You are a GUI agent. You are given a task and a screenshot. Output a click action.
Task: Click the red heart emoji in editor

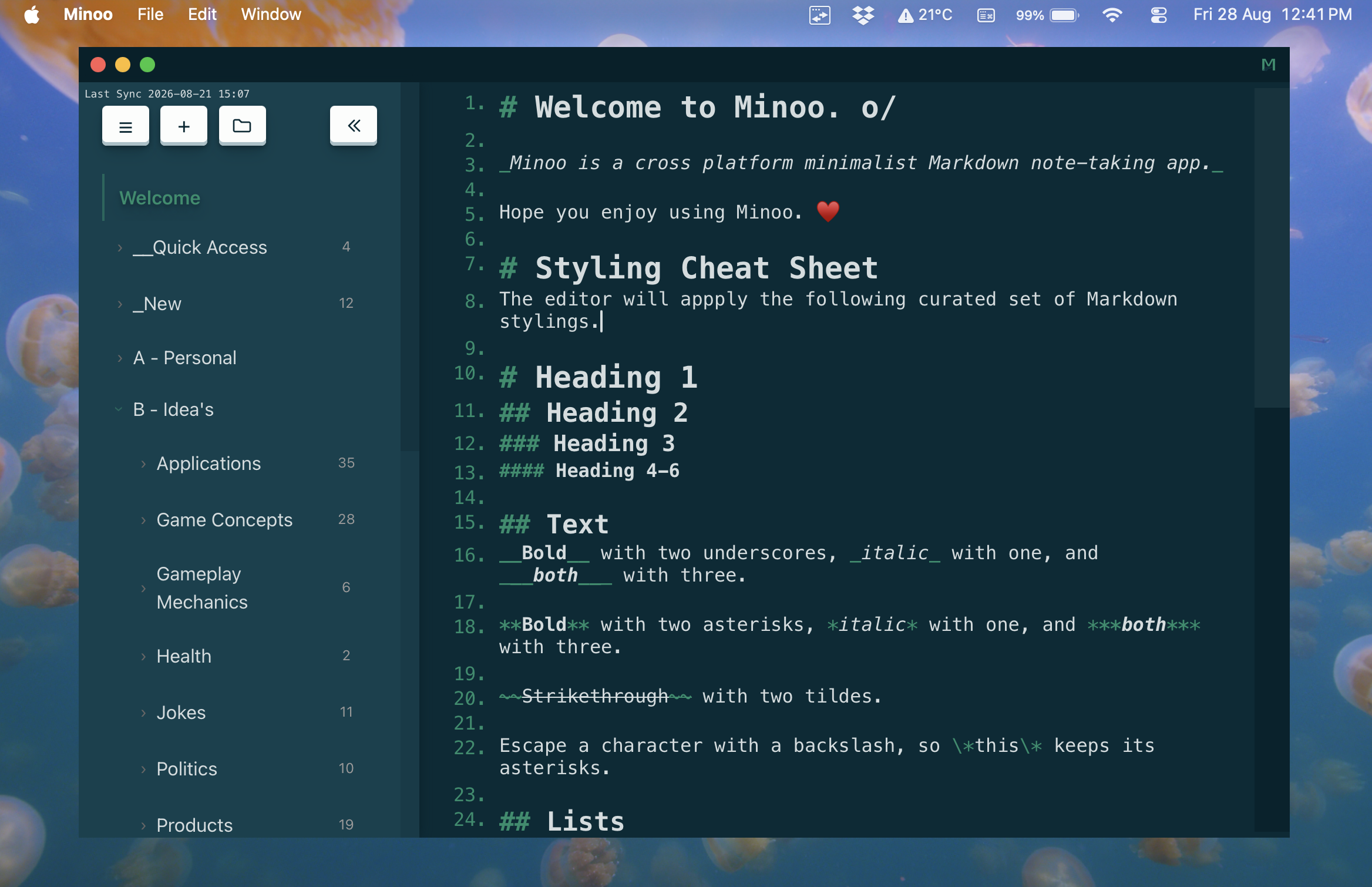[828, 211]
